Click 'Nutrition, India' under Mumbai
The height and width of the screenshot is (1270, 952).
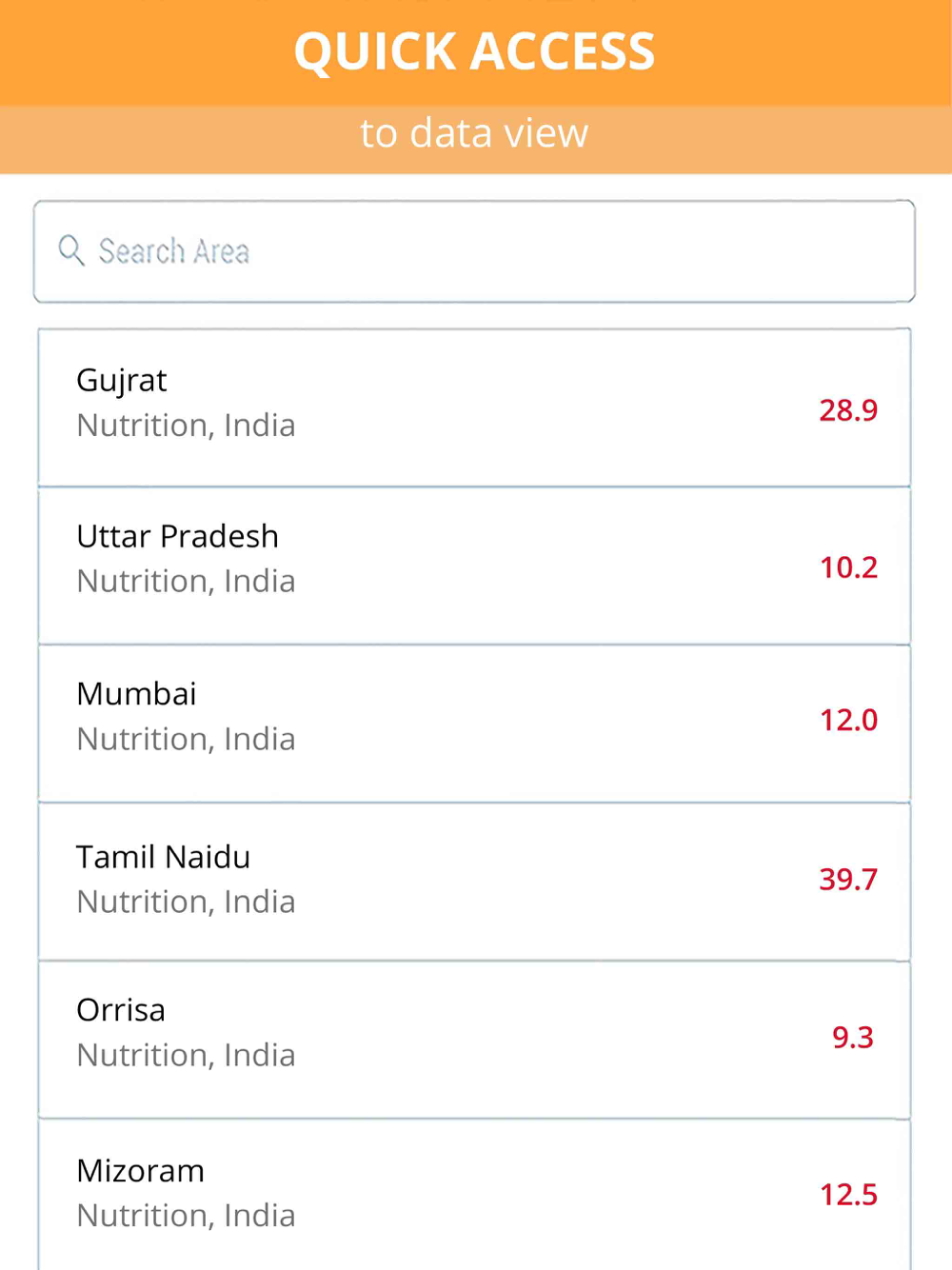pos(186,740)
